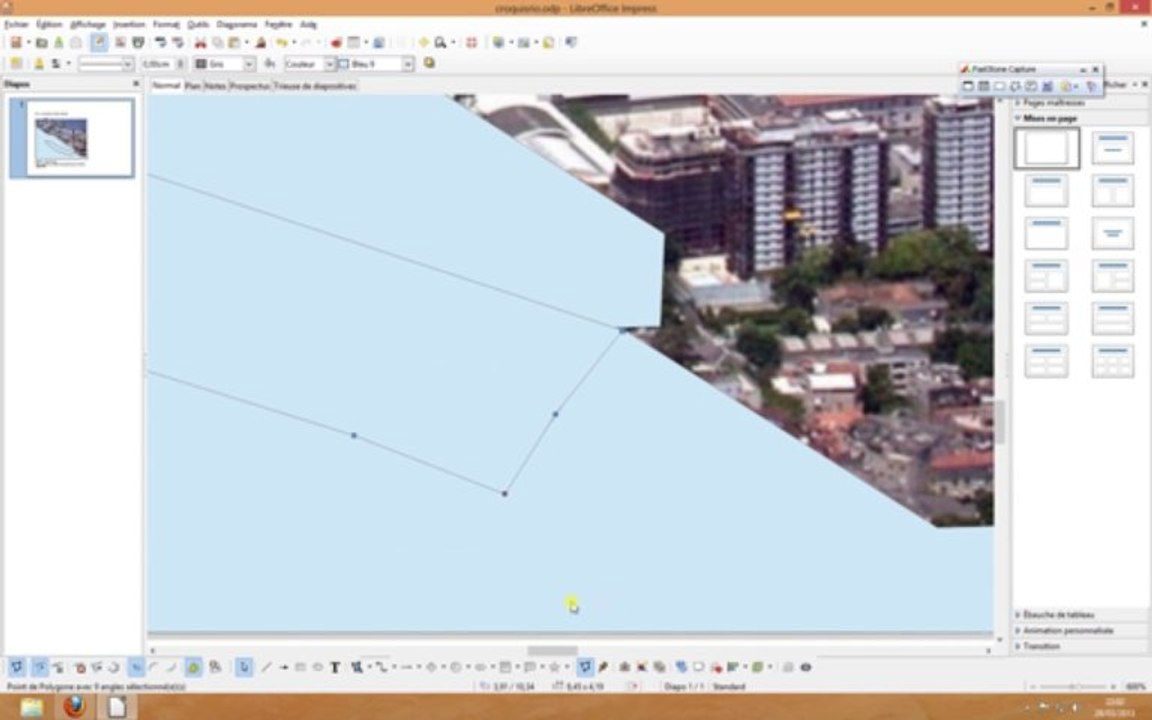Image resolution: width=1152 pixels, height=720 pixels.
Task: Open the fill type Couleur dropdown
Action: (x=330, y=64)
